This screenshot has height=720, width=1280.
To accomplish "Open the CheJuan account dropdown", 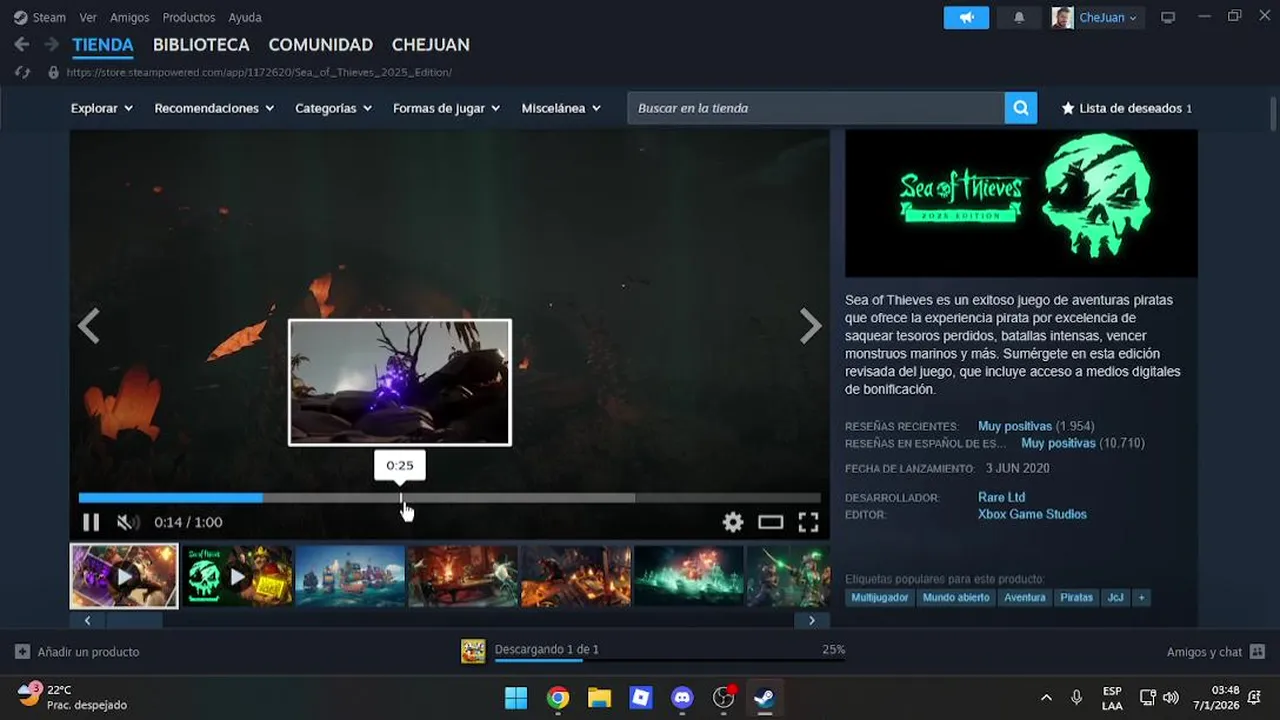I will [x=1107, y=18].
